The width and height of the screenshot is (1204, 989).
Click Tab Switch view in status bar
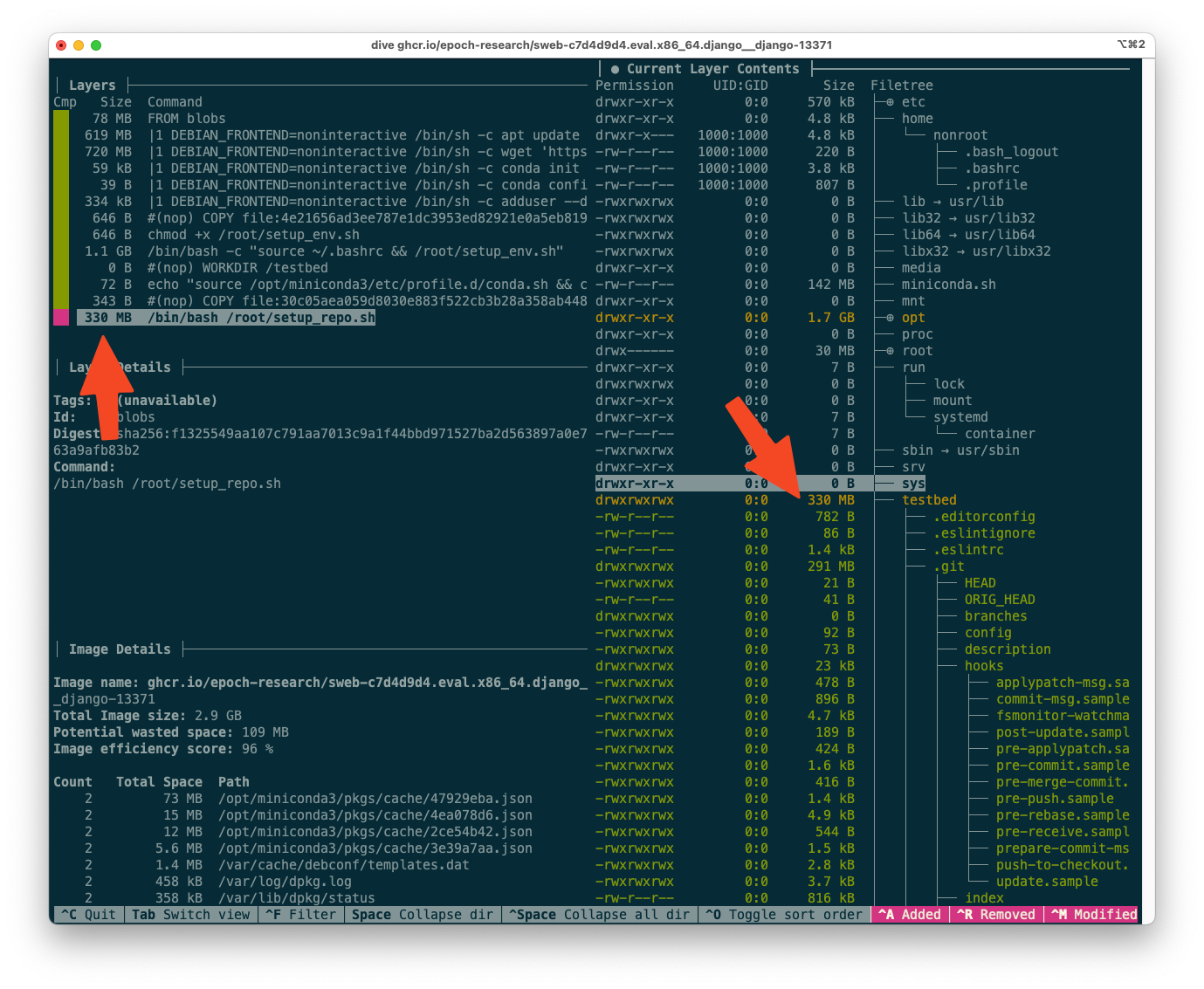click(190, 915)
